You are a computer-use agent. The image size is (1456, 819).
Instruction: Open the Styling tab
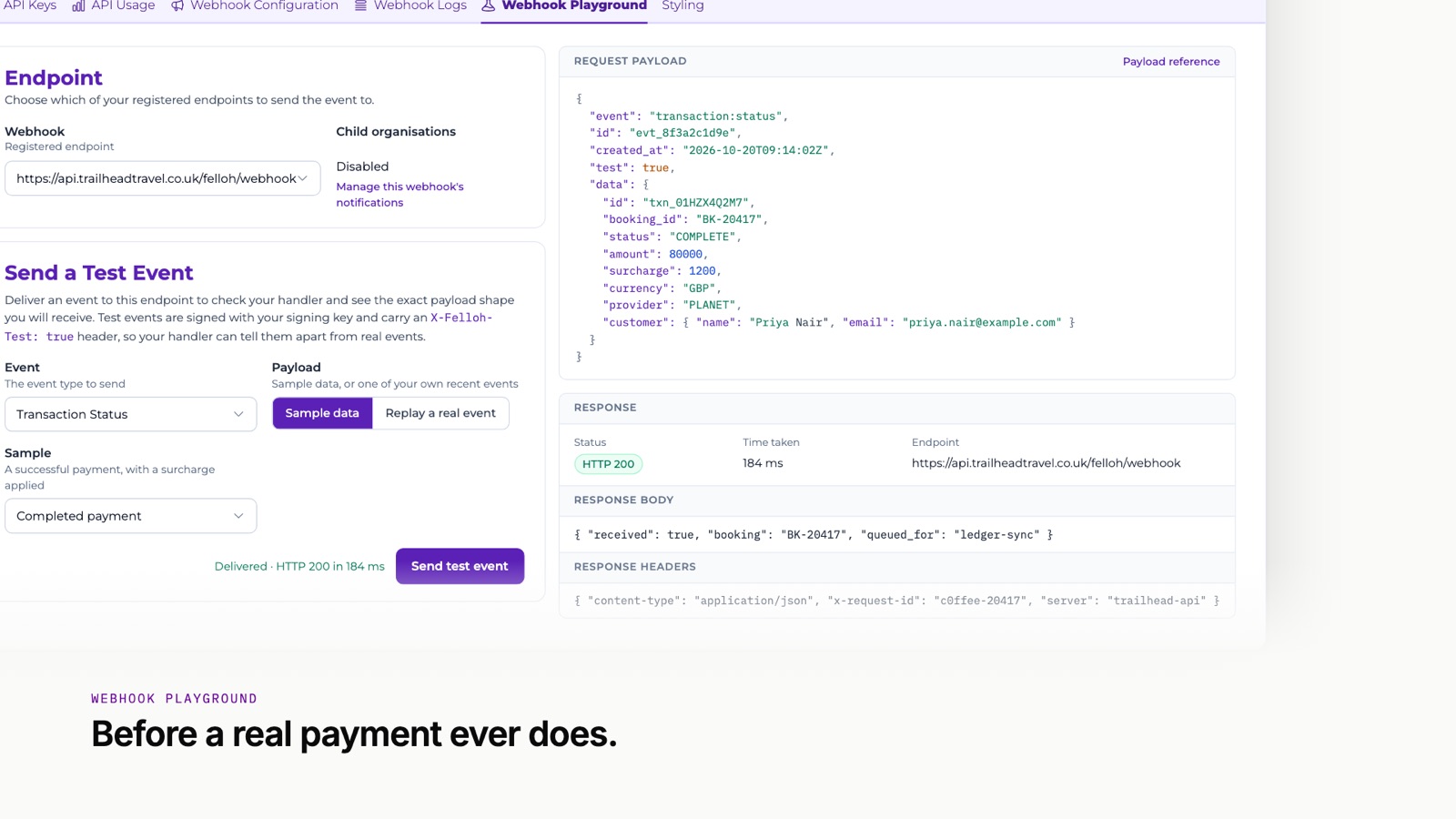(x=682, y=5)
